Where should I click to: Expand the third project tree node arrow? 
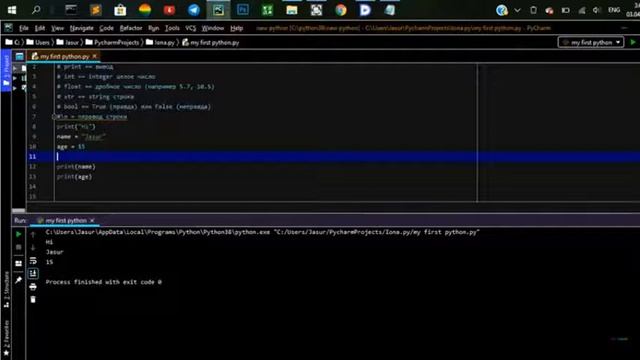pos(15,88)
